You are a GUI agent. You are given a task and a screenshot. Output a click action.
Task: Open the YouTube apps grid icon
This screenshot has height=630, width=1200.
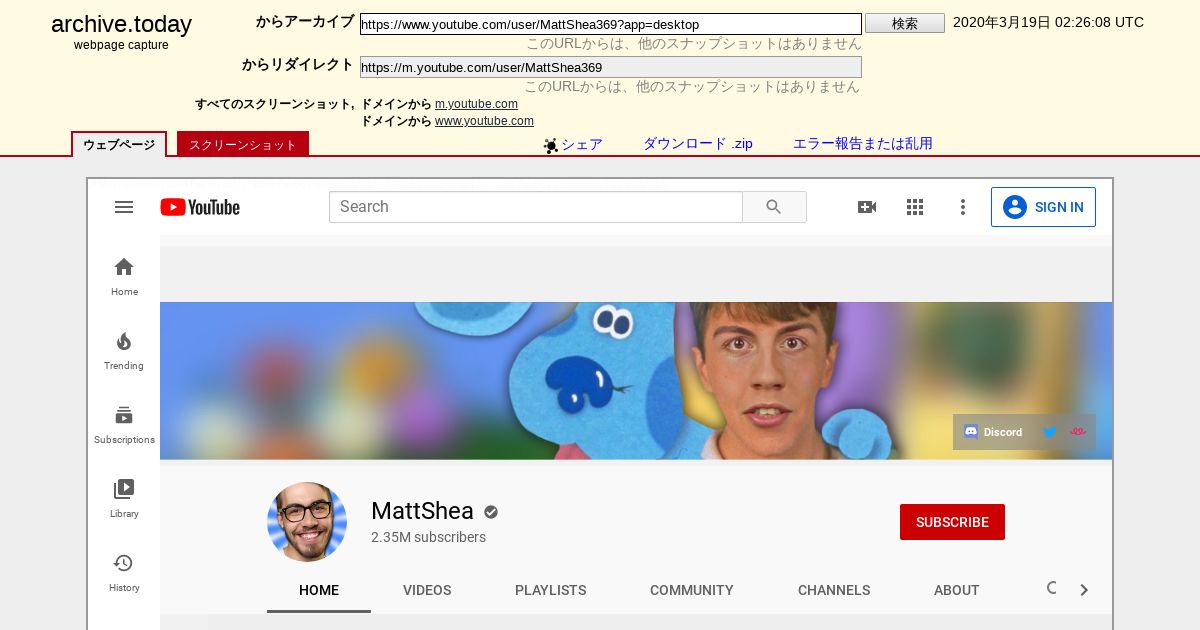[915, 207]
